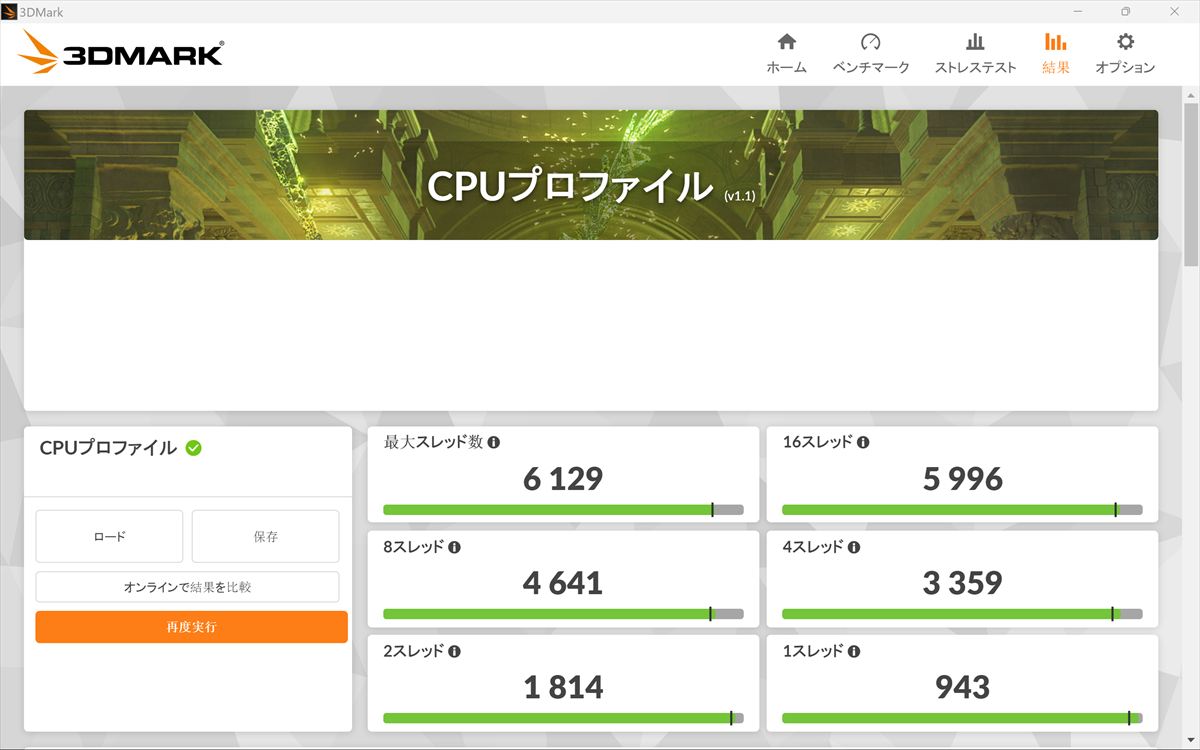Click the 4スレッド score progress bar
This screenshot has height=750, width=1200.
tap(962, 614)
